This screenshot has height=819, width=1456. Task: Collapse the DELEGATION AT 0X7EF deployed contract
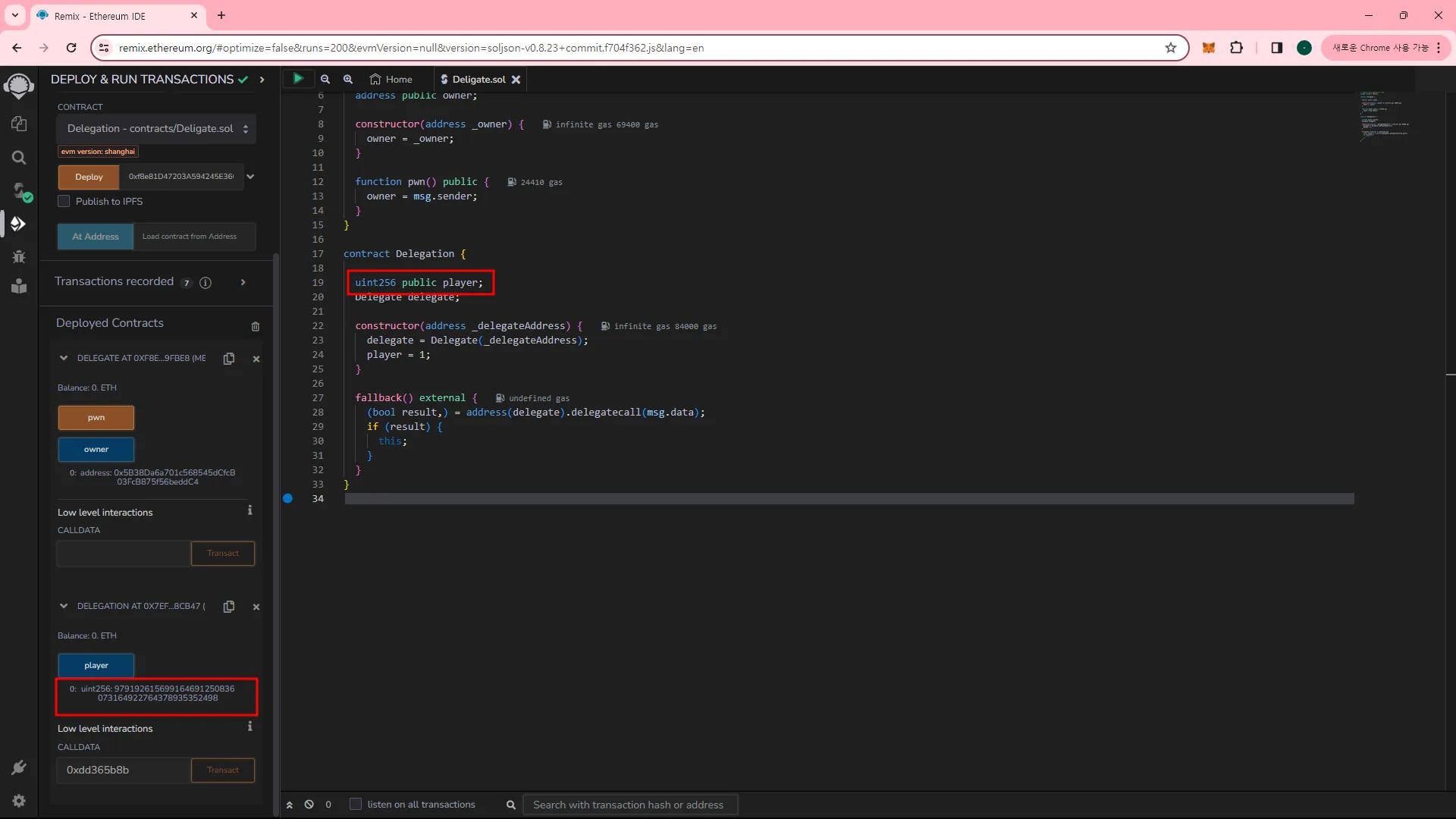tap(64, 606)
